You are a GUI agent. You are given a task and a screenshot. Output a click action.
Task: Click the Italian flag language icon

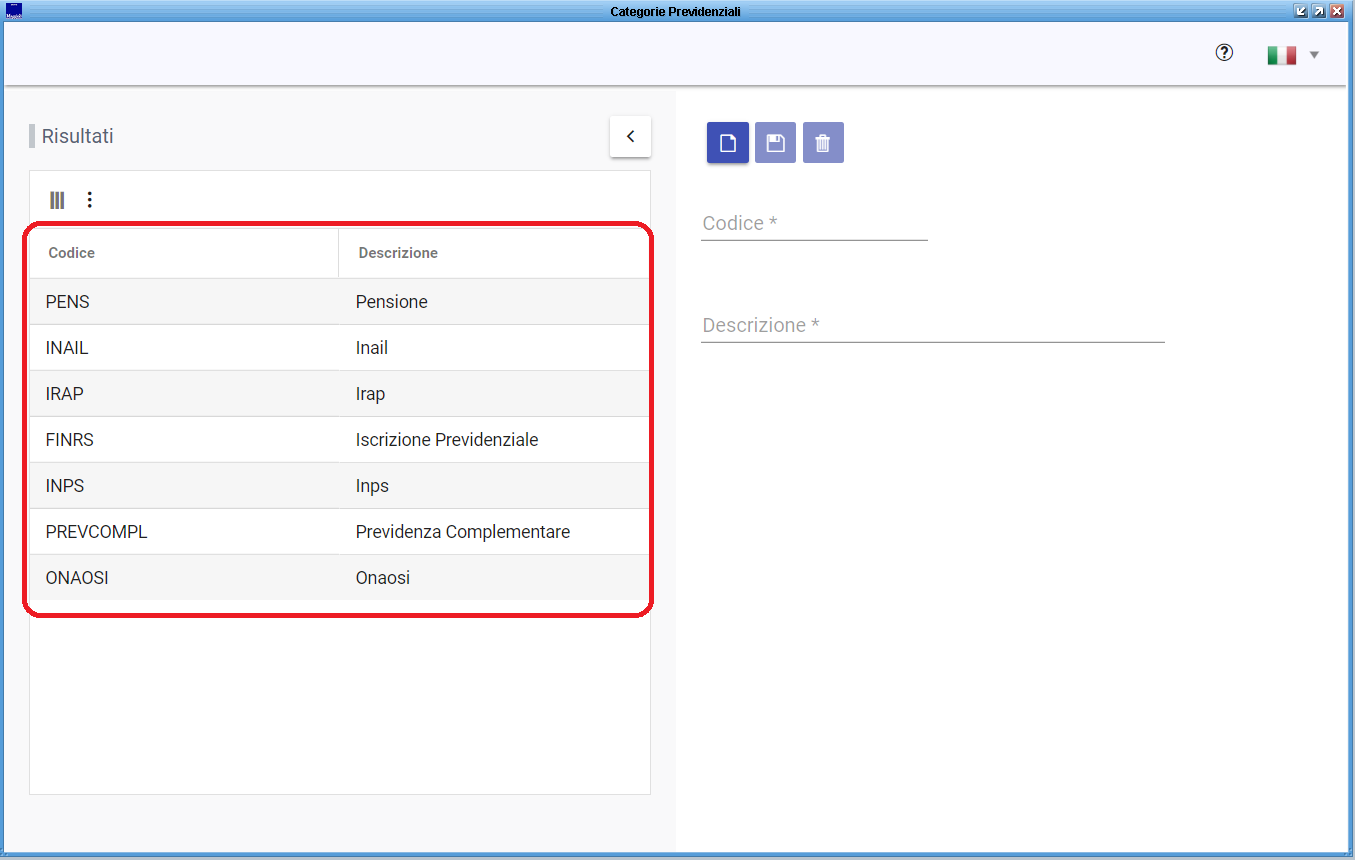tap(1281, 55)
